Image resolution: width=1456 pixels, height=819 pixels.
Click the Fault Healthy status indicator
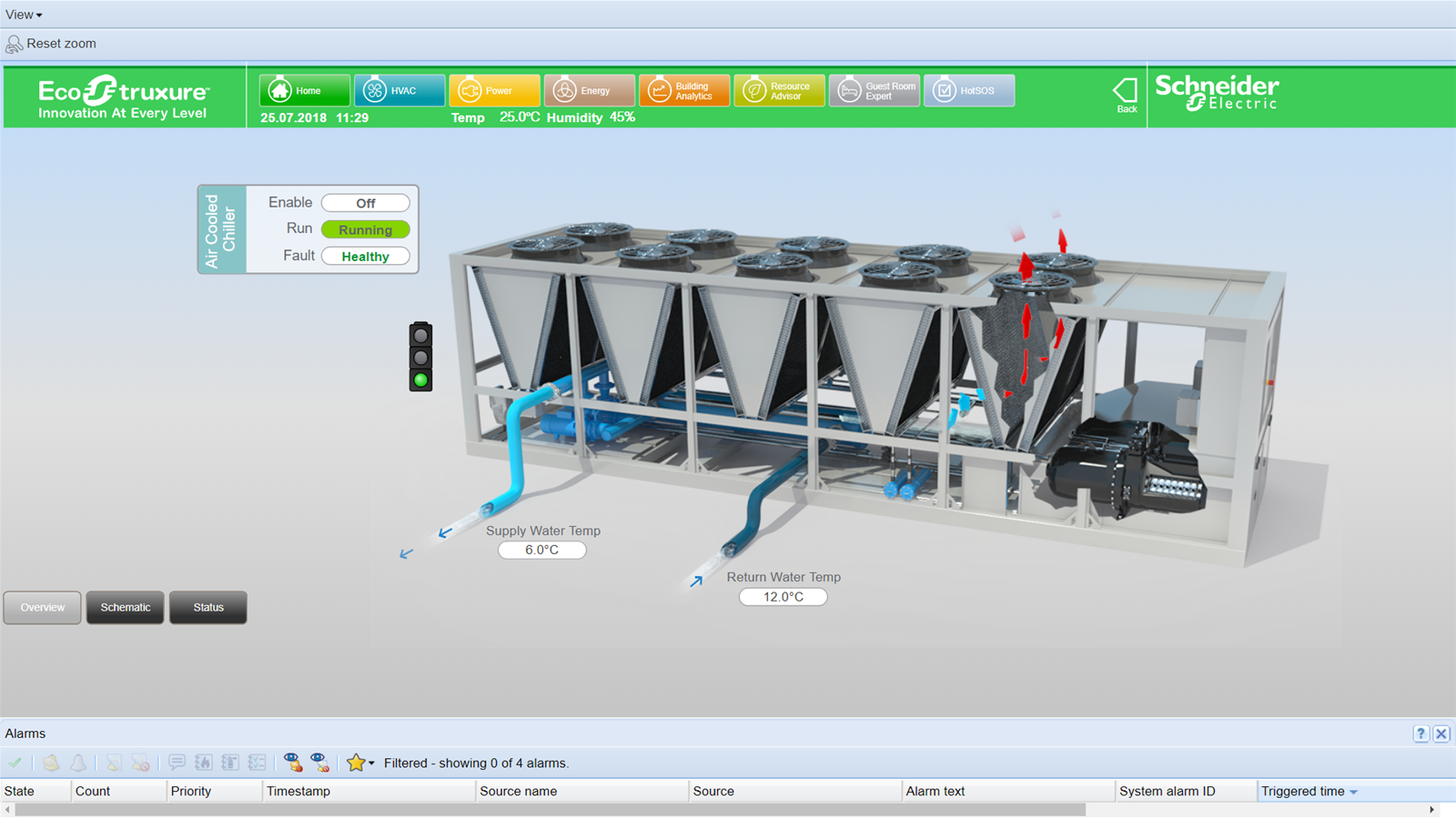[x=365, y=257]
